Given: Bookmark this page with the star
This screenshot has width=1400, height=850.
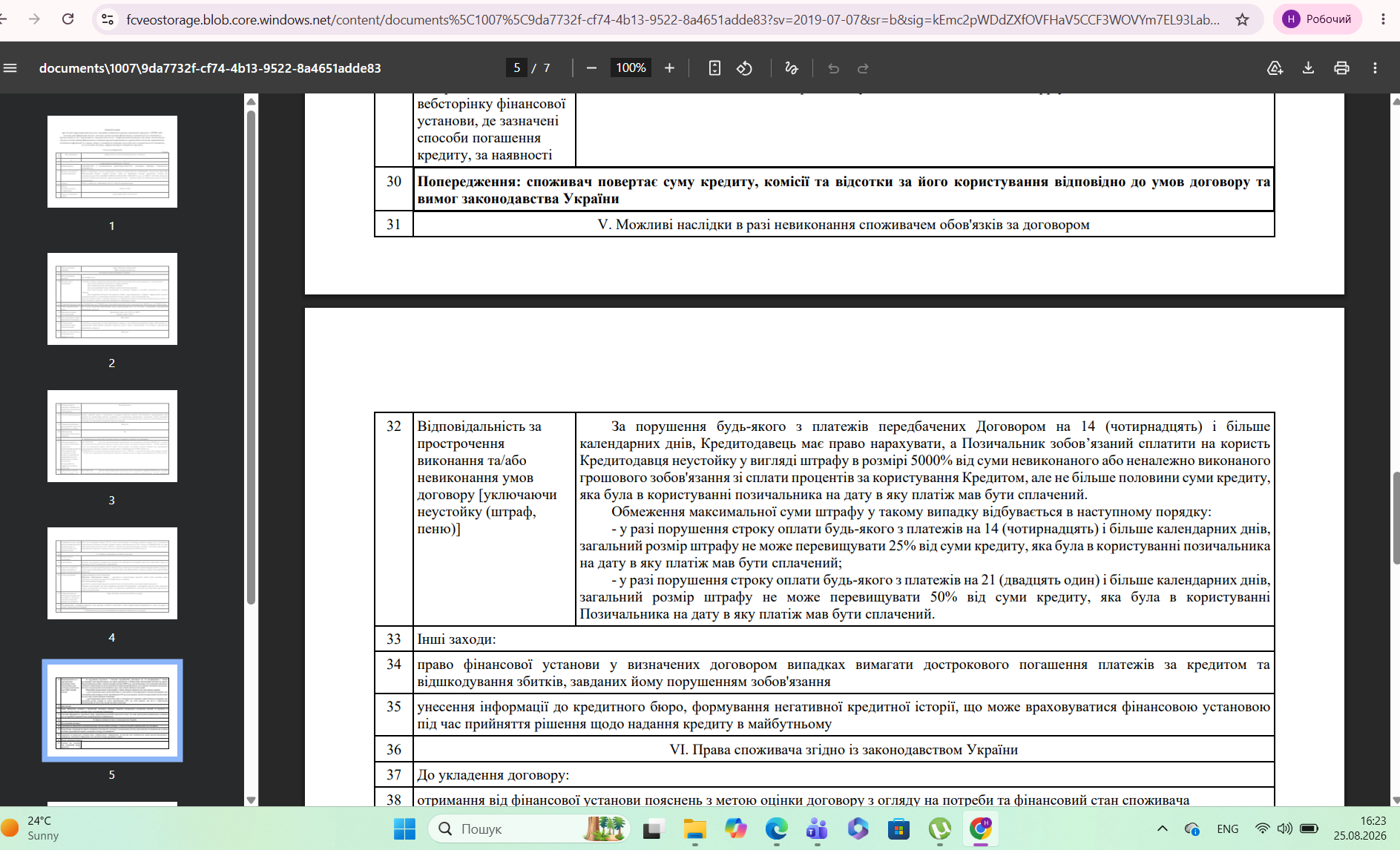Looking at the screenshot, I should click(x=1242, y=19).
